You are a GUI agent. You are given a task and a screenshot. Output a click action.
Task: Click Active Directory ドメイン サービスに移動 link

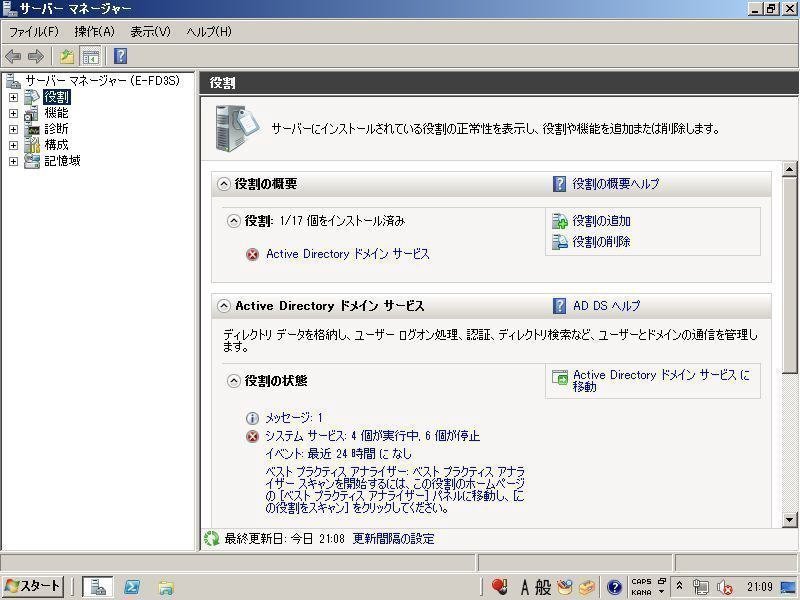[x=661, y=381]
